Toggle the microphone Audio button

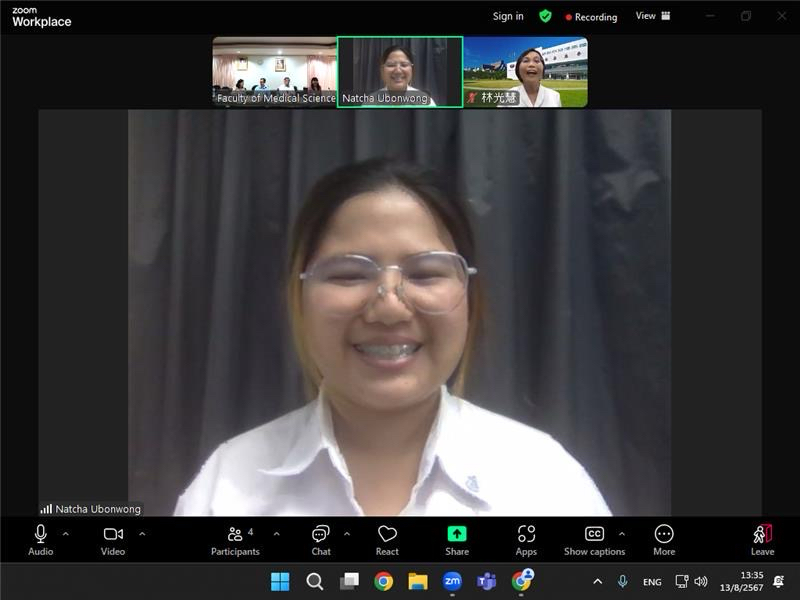[x=41, y=535]
